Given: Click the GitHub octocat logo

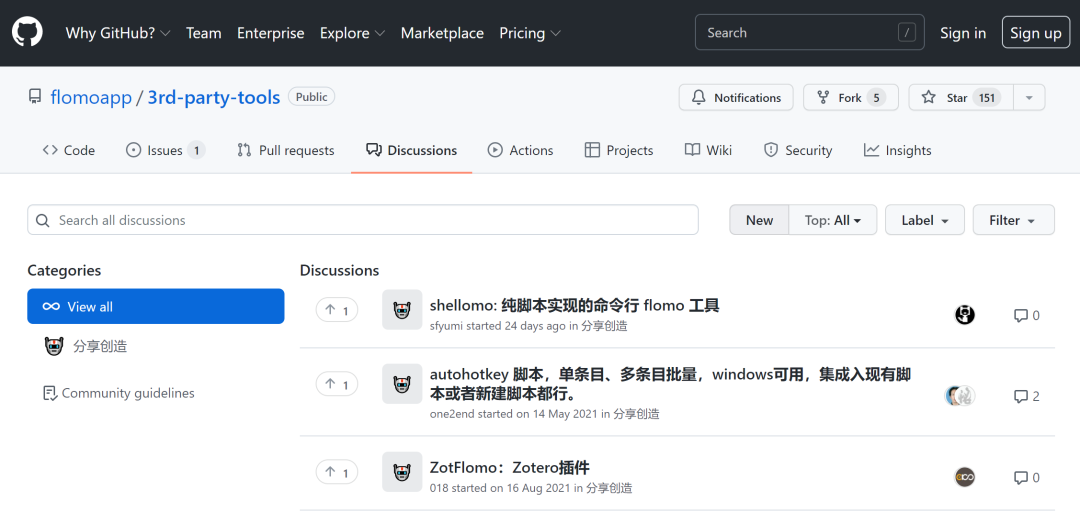Looking at the screenshot, I should 27,32.
